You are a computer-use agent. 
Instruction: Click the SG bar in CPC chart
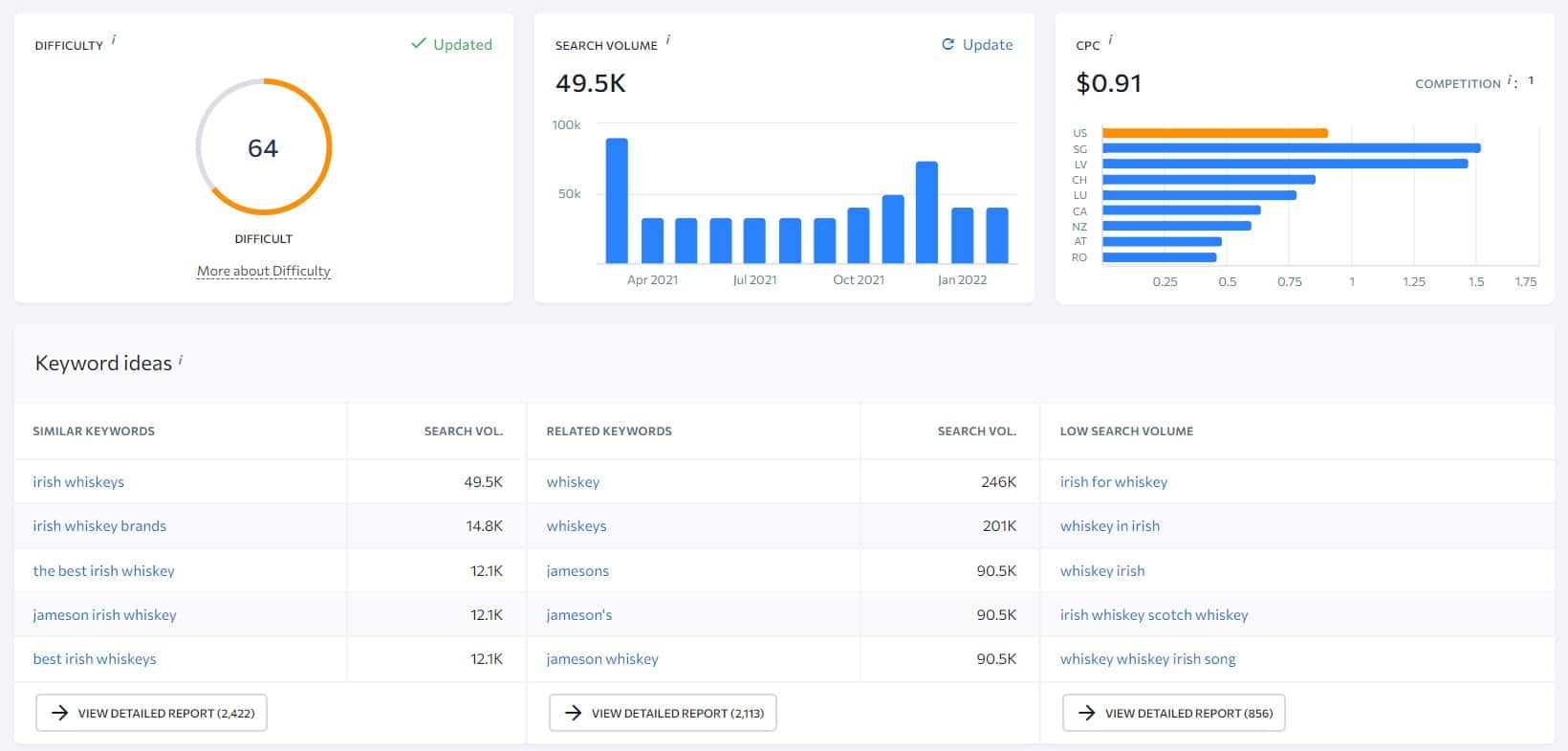[x=1292, y=148]
